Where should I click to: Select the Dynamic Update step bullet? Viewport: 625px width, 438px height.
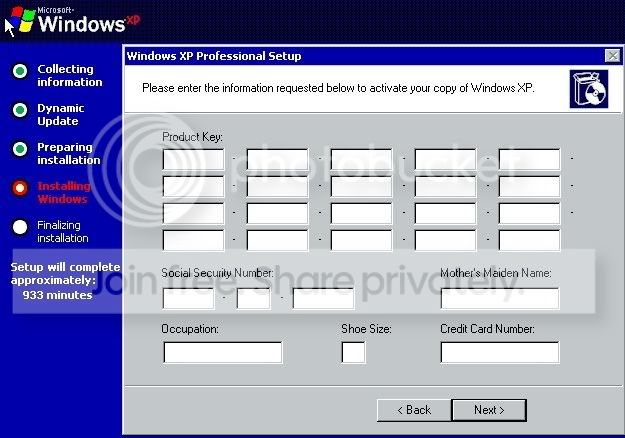20,110
